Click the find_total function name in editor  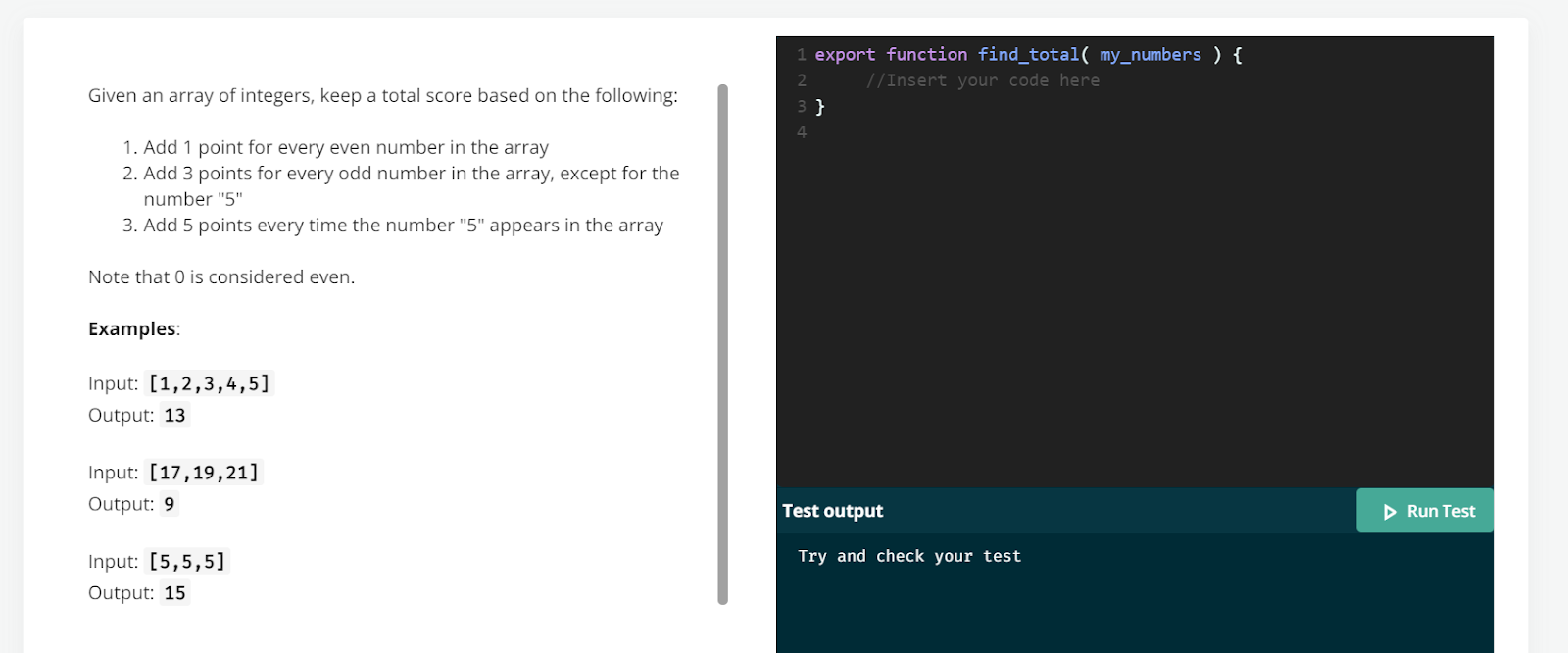click(1028, 55)
